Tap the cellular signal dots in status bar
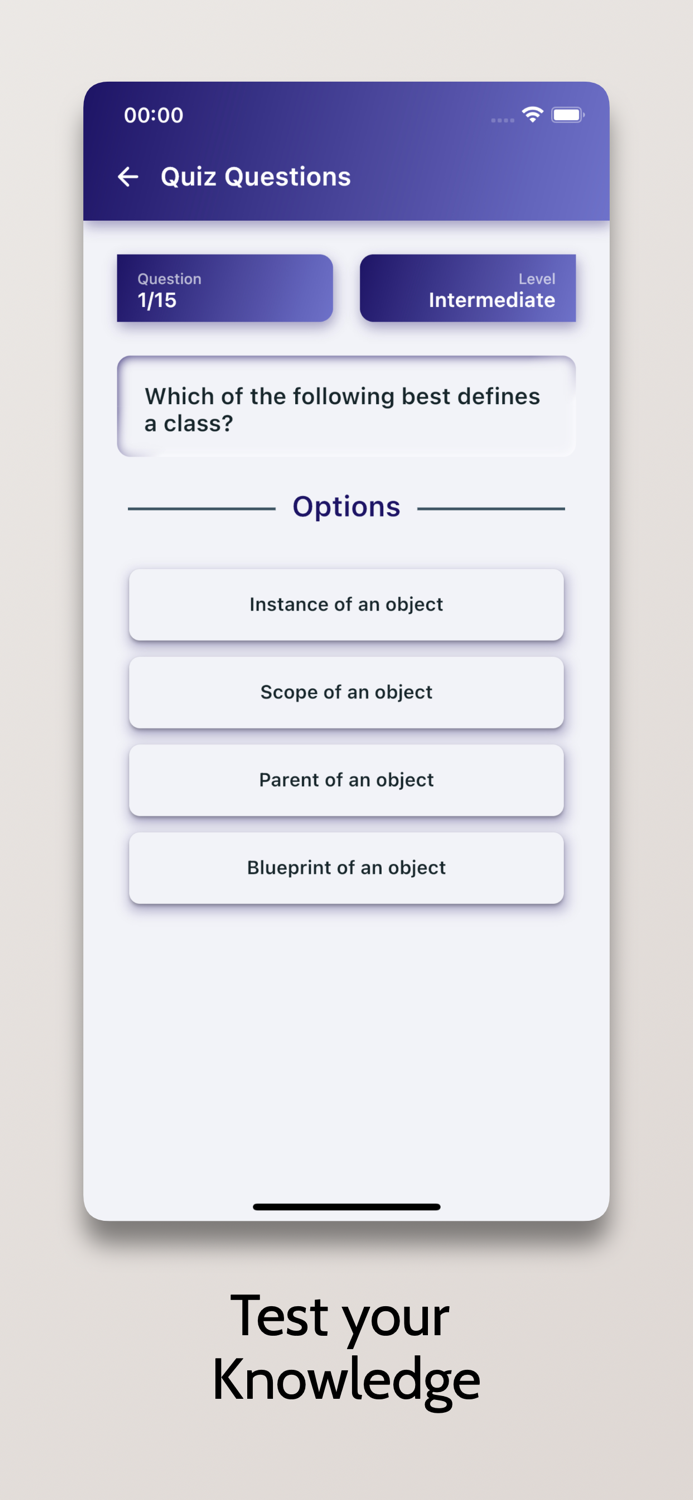This screenshot has height=1500, width=693. click(x=501, y=119)
